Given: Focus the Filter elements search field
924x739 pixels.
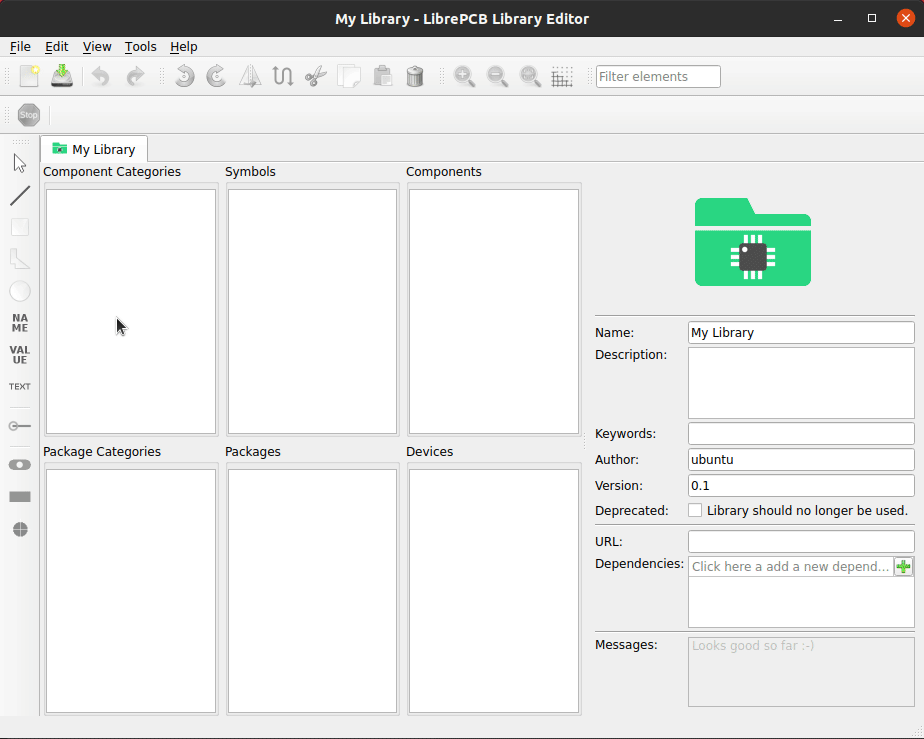Looking at the screenshot, I should tap(658, 77).
